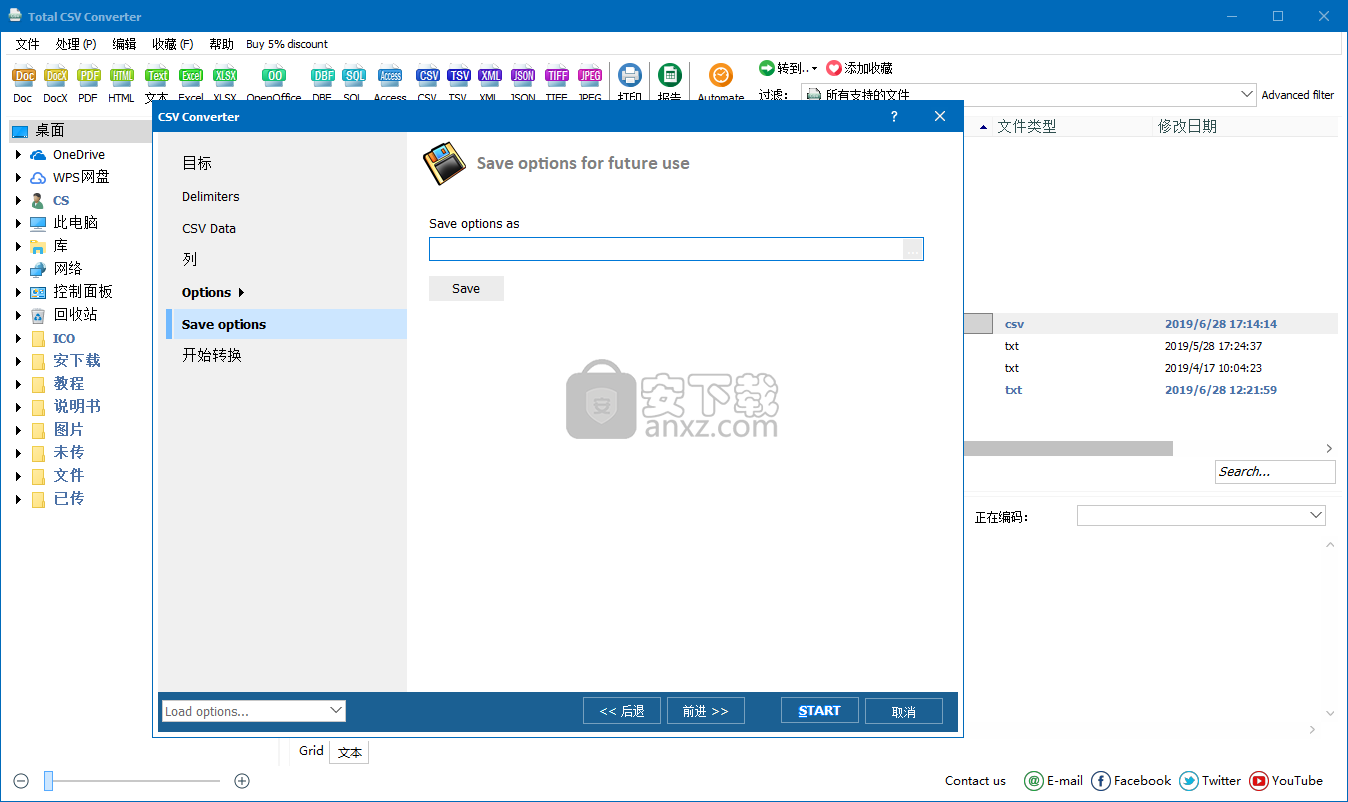Click the add-to-favorites heart icon

[x=834, y=68]
